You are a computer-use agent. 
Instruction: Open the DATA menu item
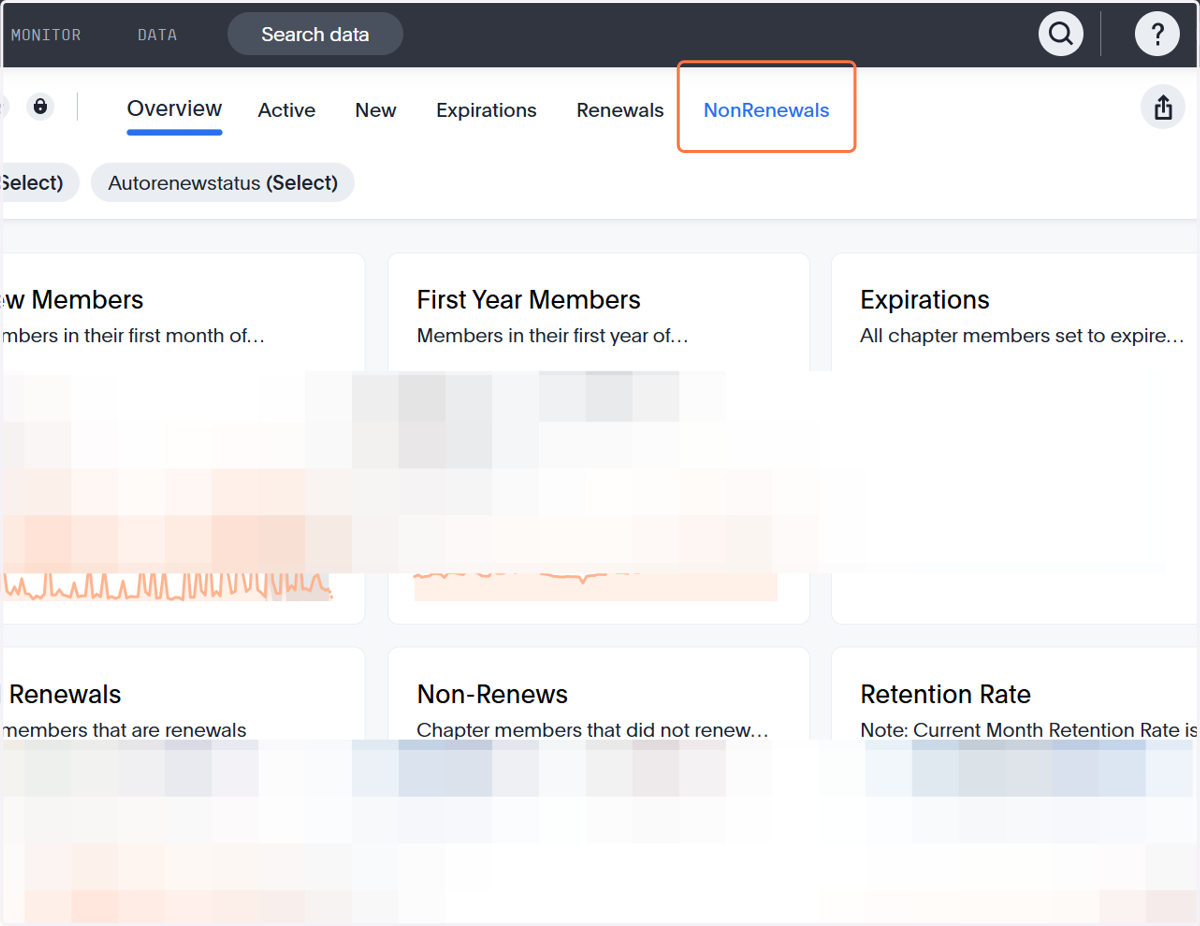157,34
